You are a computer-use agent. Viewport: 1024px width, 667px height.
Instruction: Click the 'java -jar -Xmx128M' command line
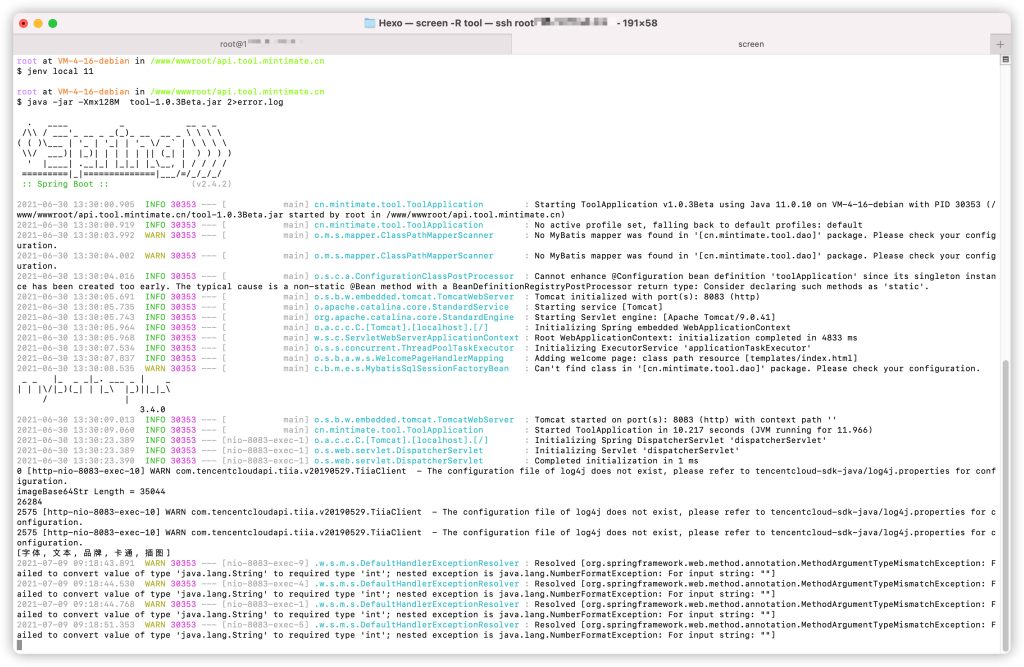pyautogui.click(x=150, y=102)
